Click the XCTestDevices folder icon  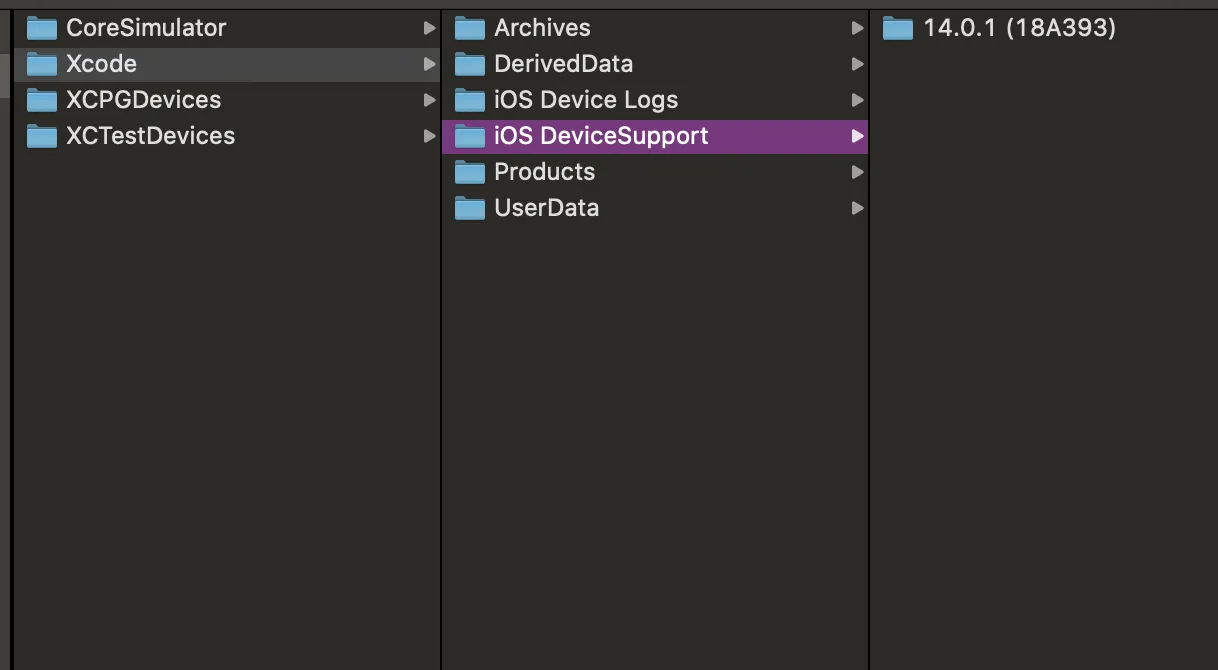41,136
